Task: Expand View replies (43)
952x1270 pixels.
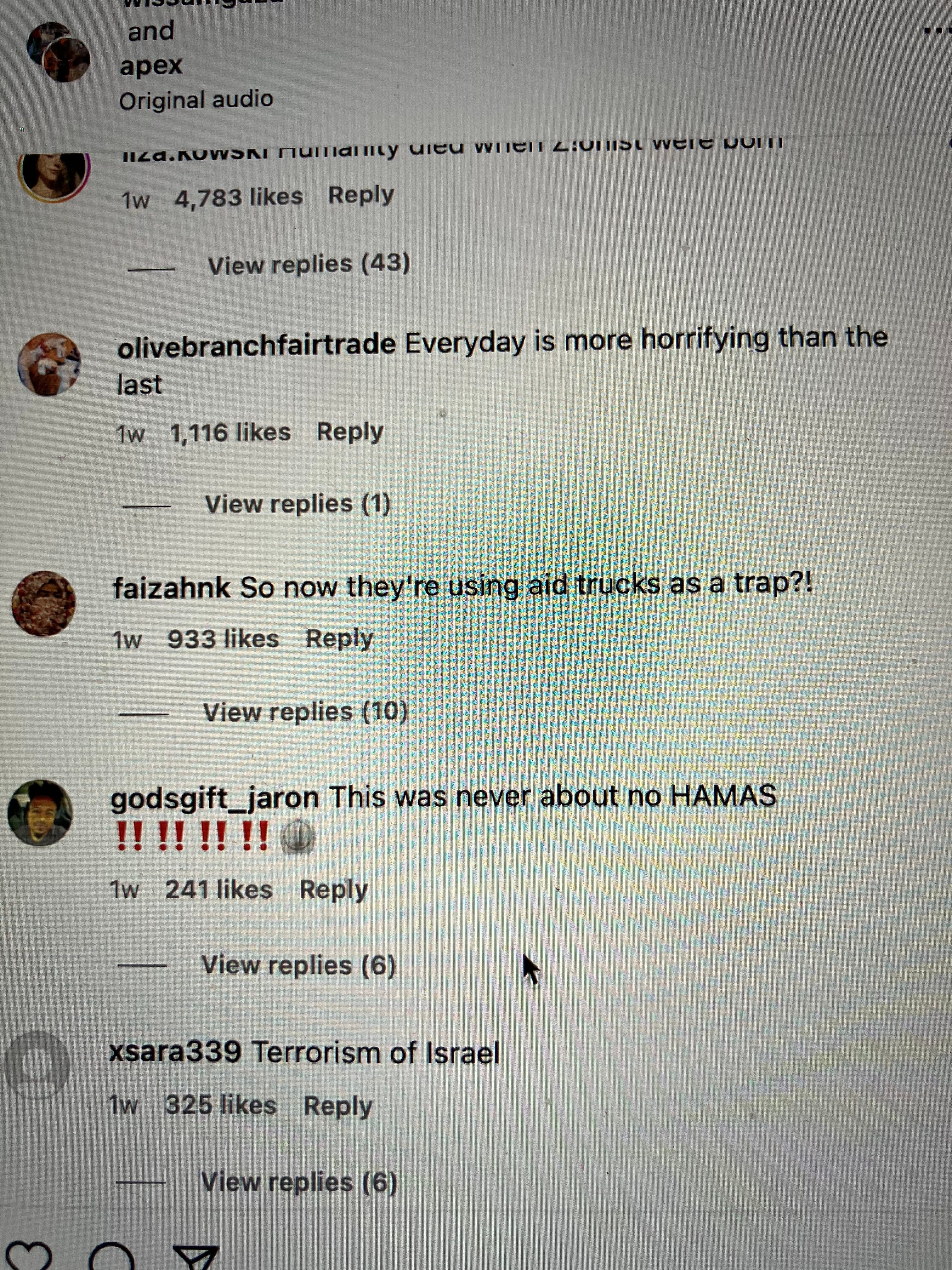Action: pyautogui.click(x=309, y=265)
